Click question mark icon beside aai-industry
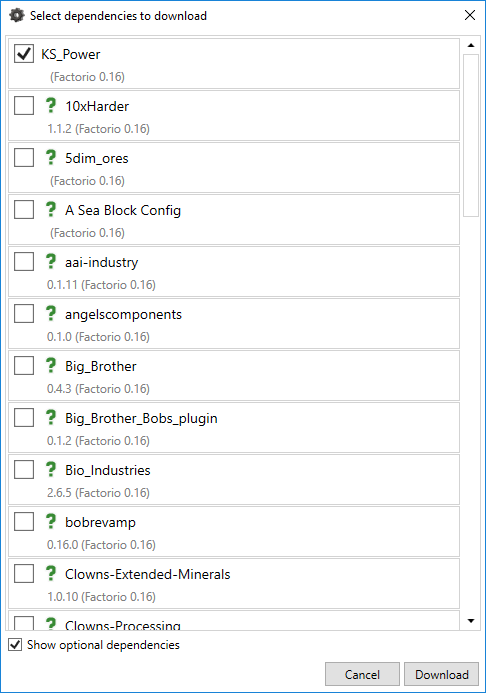The width and height of the screenshot is (486, 693). [x=51, y=261]
